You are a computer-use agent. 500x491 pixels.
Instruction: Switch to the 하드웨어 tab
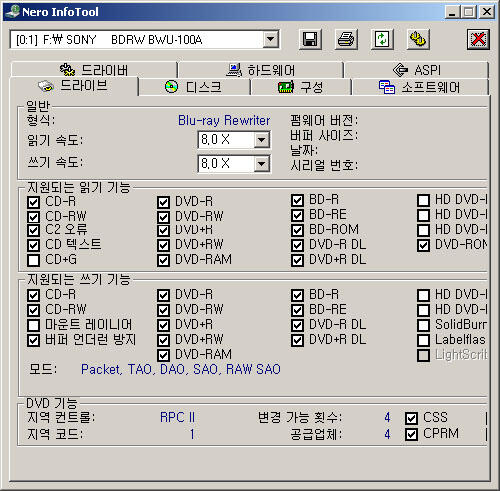pyautogui.click(x=261, y=70)
